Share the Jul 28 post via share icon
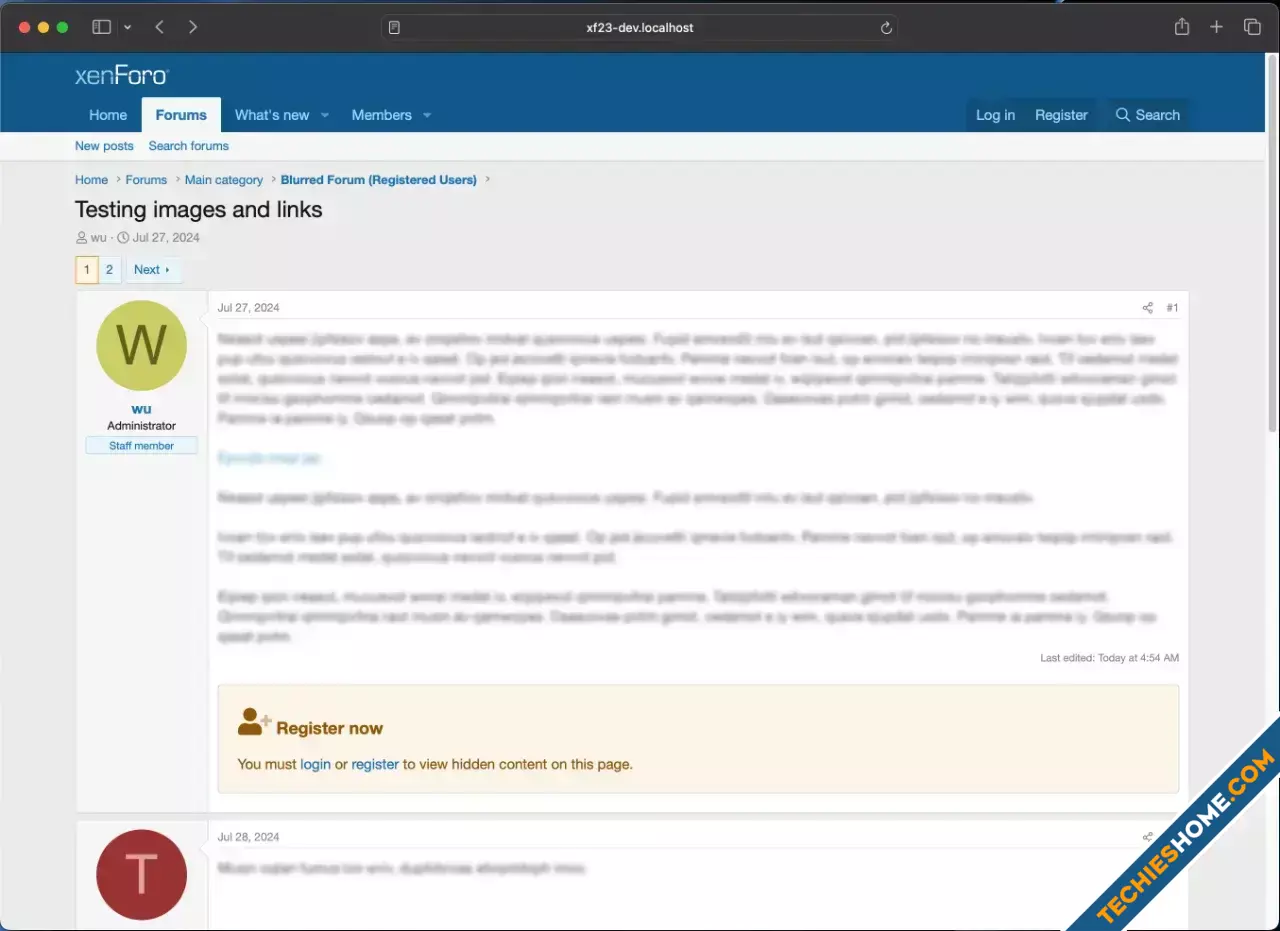Screen dimensions: 1280x931 click(x=1148, y=837)
